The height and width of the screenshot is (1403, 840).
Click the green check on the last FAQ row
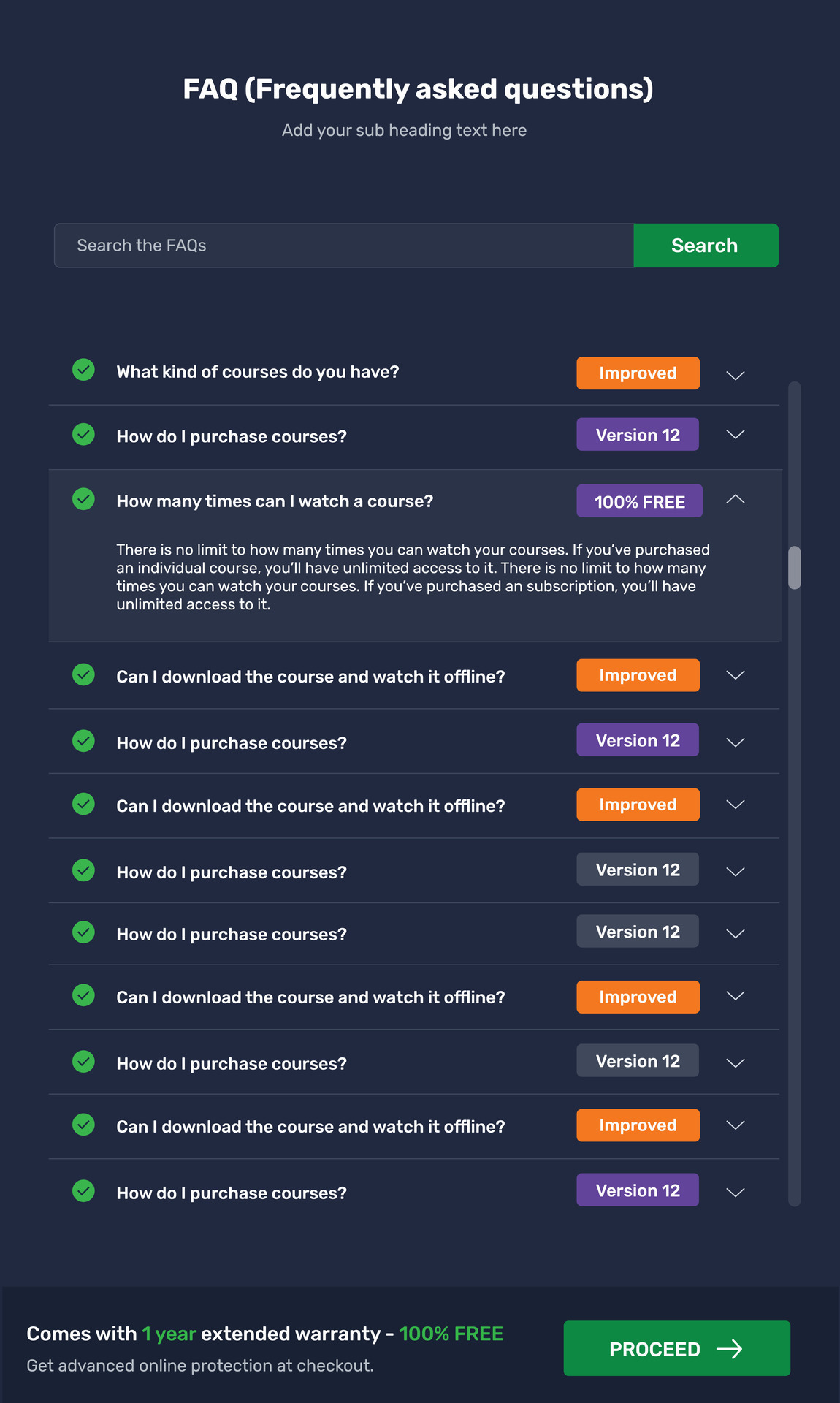point(83,1190)
